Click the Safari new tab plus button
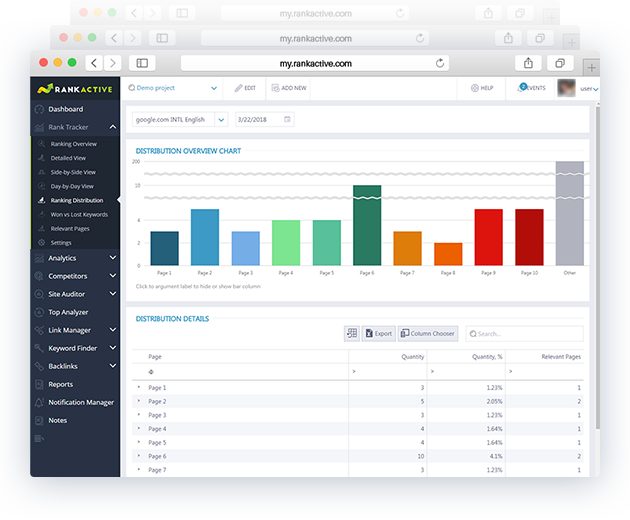This screenshot has width=630, height=520. point(591,68)
